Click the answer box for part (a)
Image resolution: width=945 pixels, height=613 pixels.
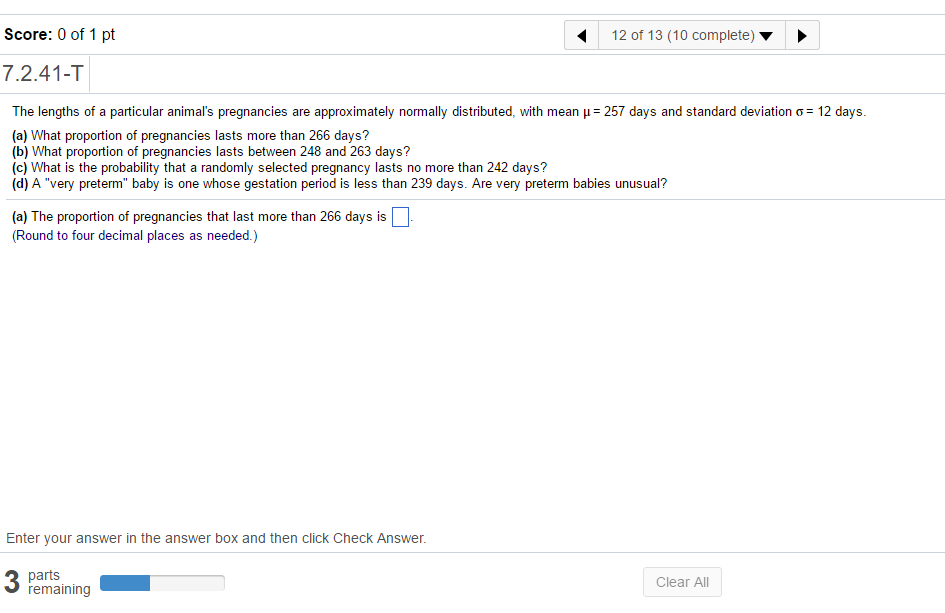click(400, 217)
